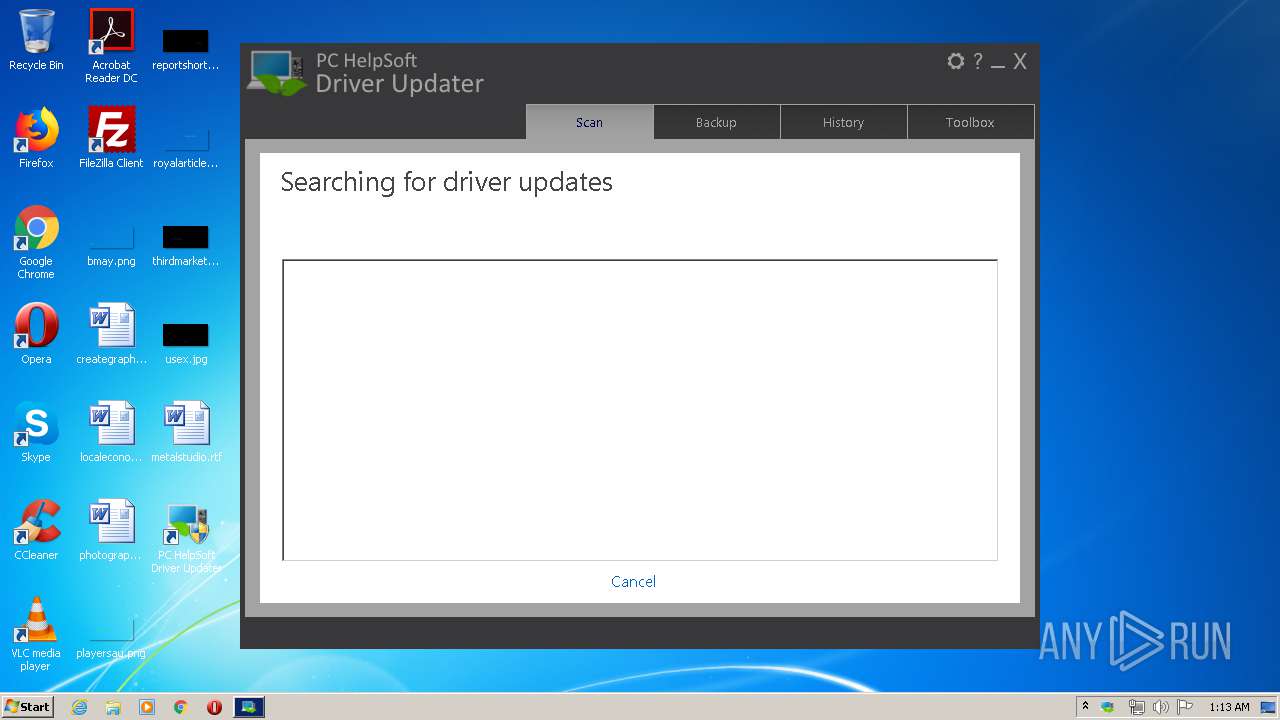Open the History tab
1280x720 pixels.
843,122
